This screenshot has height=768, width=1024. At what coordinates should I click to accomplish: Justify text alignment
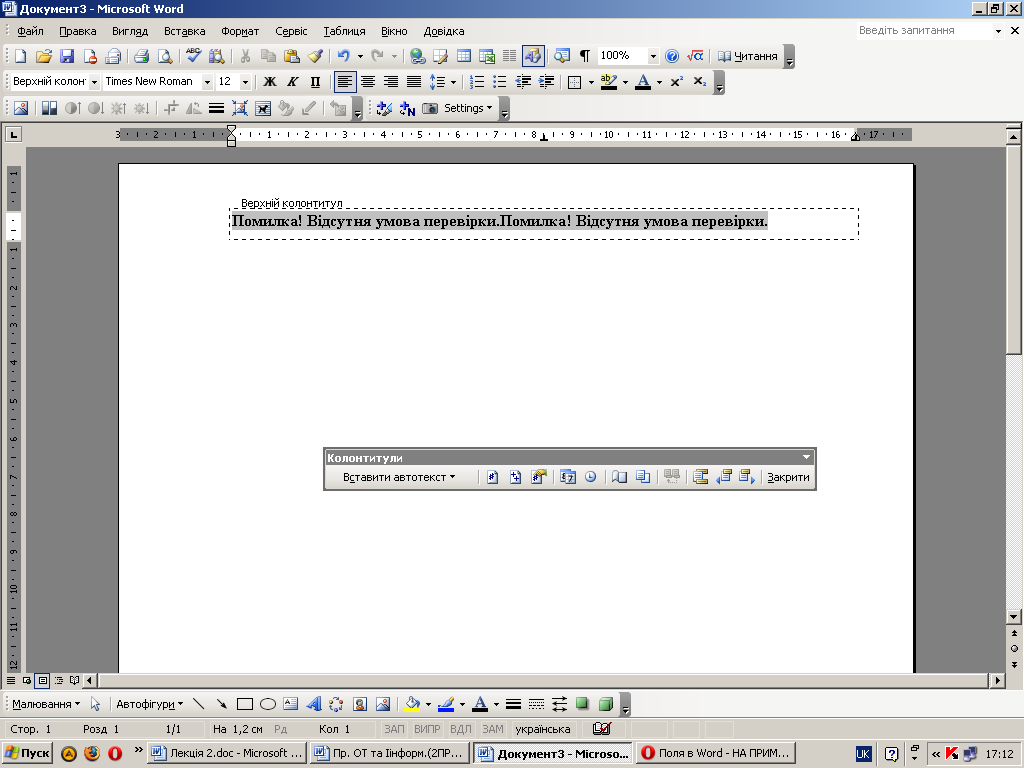click(x=414, y=82)
